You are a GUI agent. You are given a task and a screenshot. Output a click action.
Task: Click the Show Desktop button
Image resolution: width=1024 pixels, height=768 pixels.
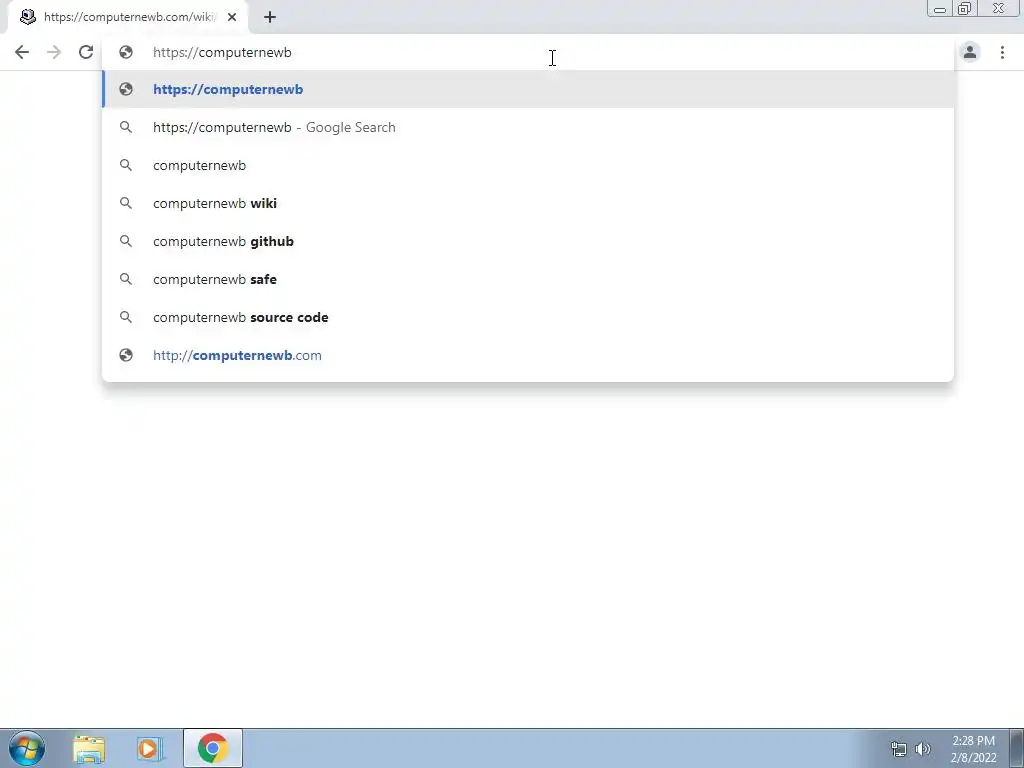(x=1016, y=748)
